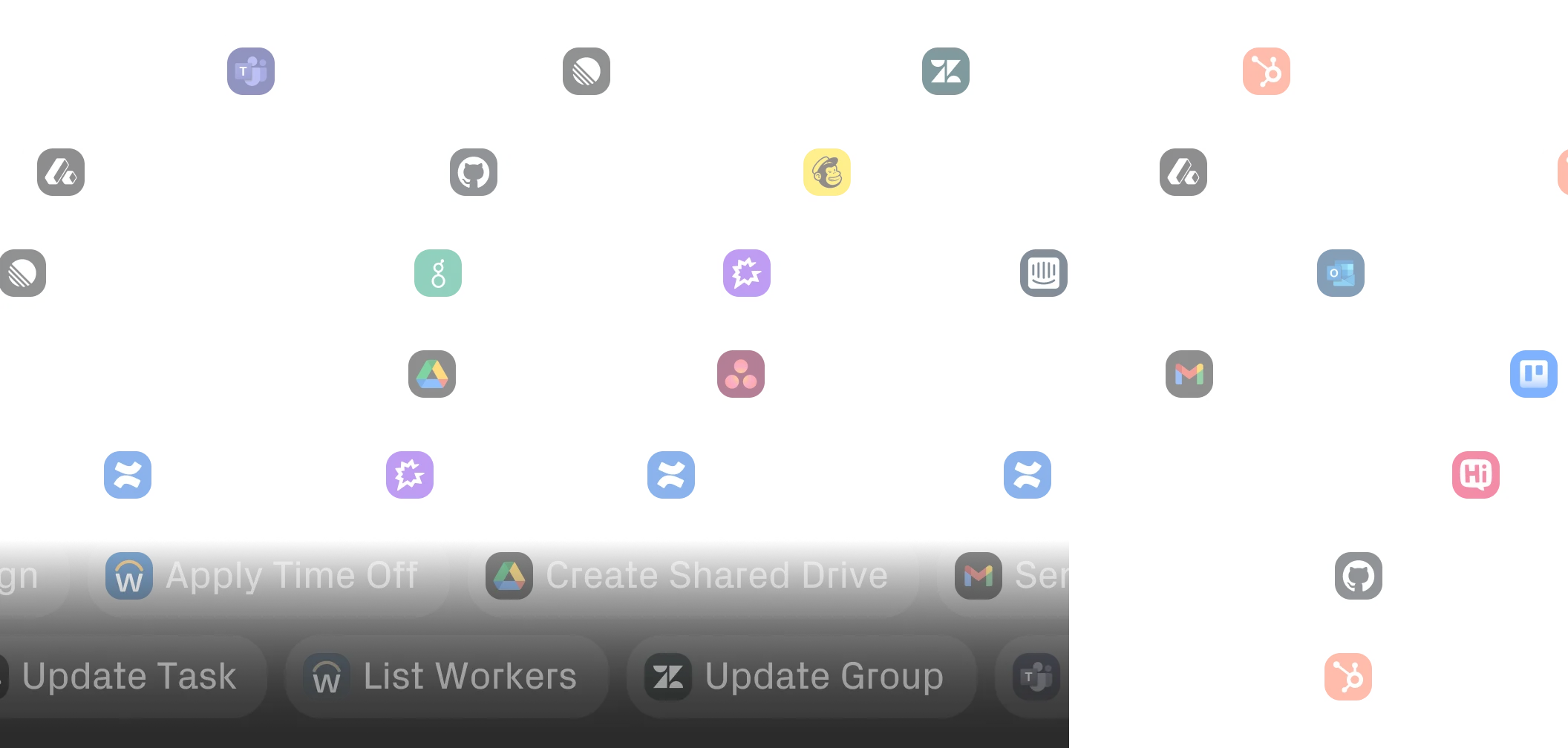The image size is (1568, 748).
Task: Select the Create Shared Drive chip
Action: tap(693, 576)
